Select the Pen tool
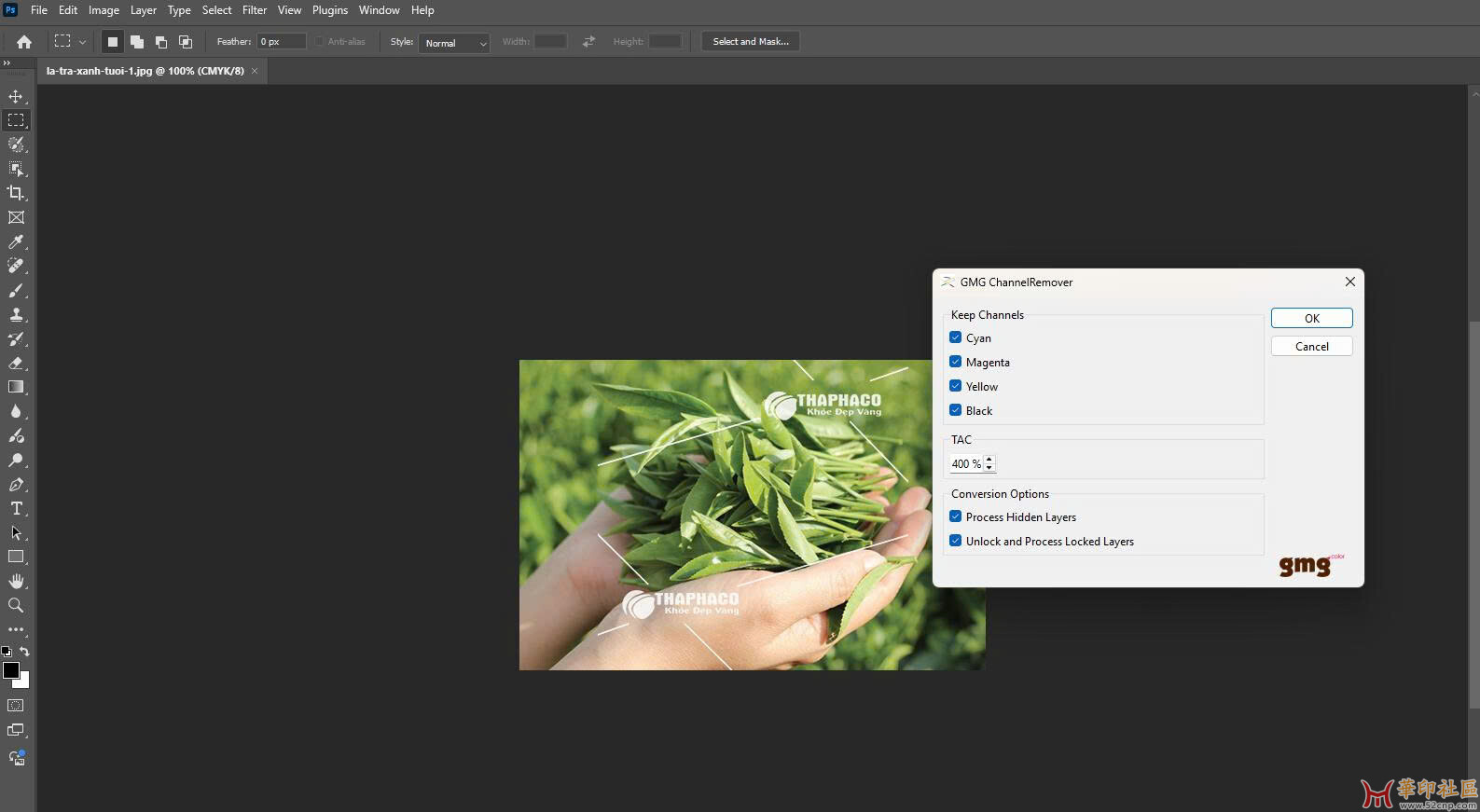 click(x=16, y=484)
